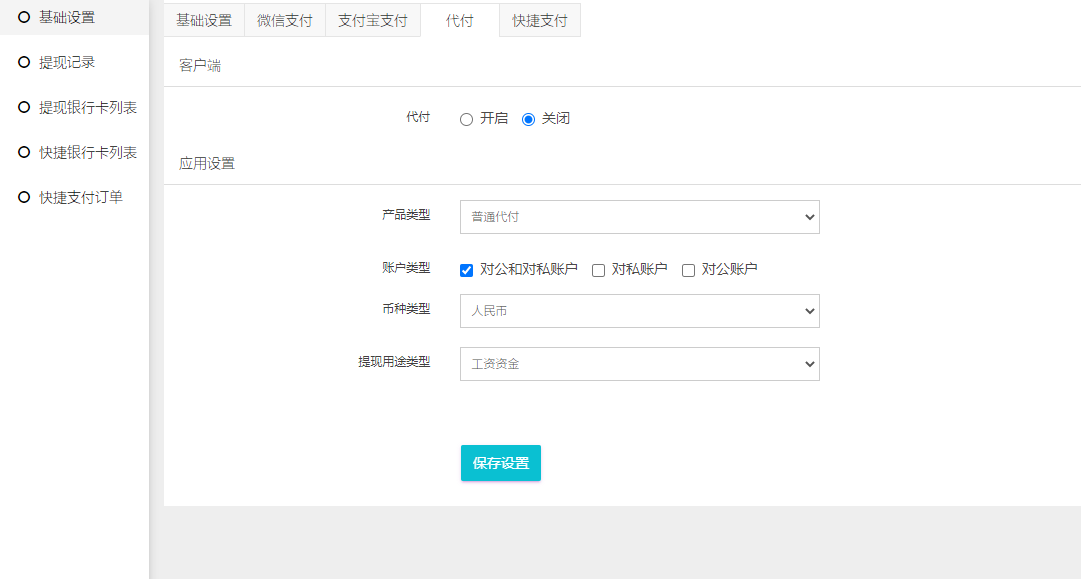
Task: Go to the 基础设置 tab
Action: (x=204, y=20)
